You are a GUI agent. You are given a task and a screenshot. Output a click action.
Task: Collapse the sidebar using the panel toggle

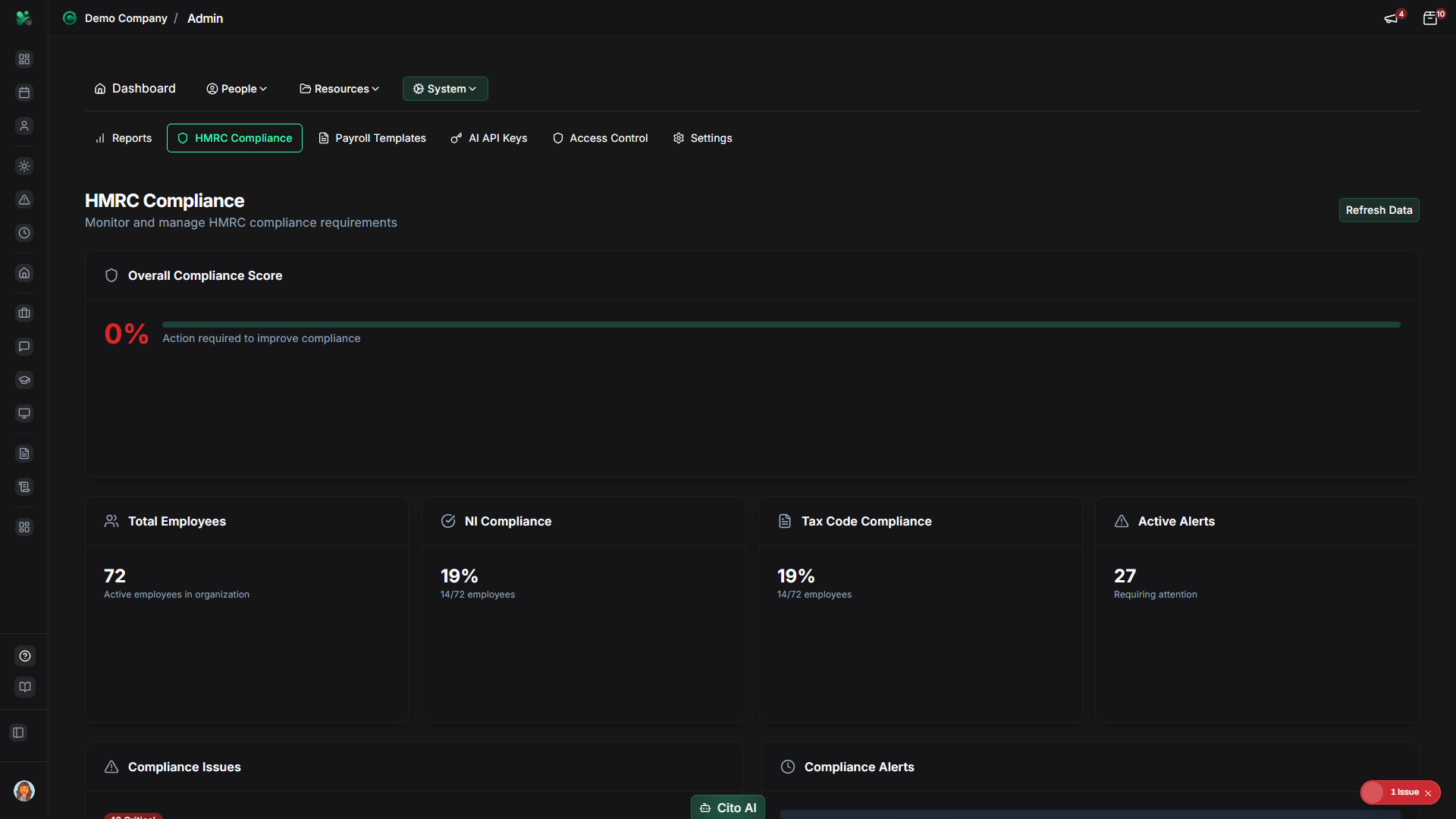point(18,733)
